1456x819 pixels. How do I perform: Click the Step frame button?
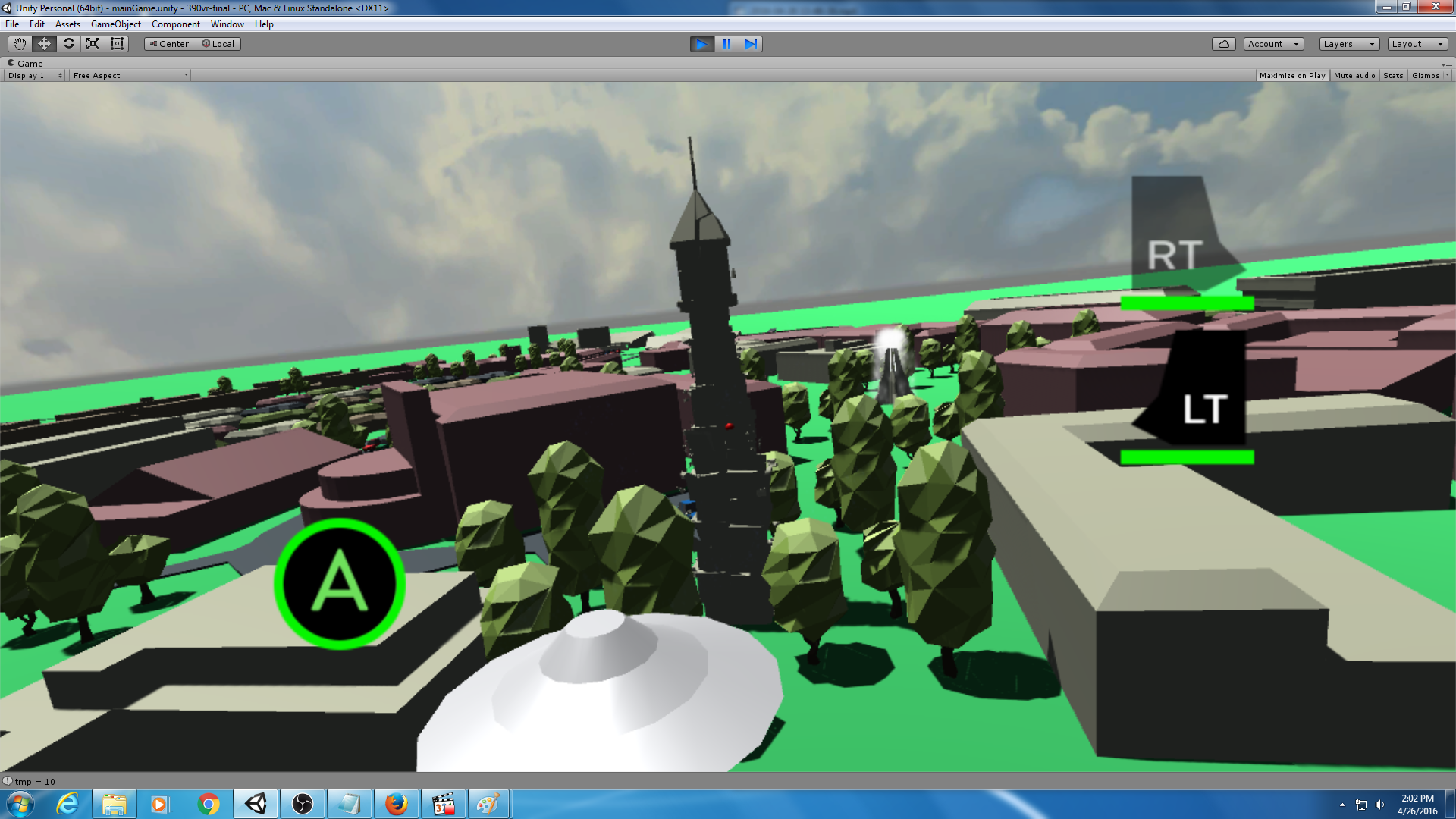point(751,44)
